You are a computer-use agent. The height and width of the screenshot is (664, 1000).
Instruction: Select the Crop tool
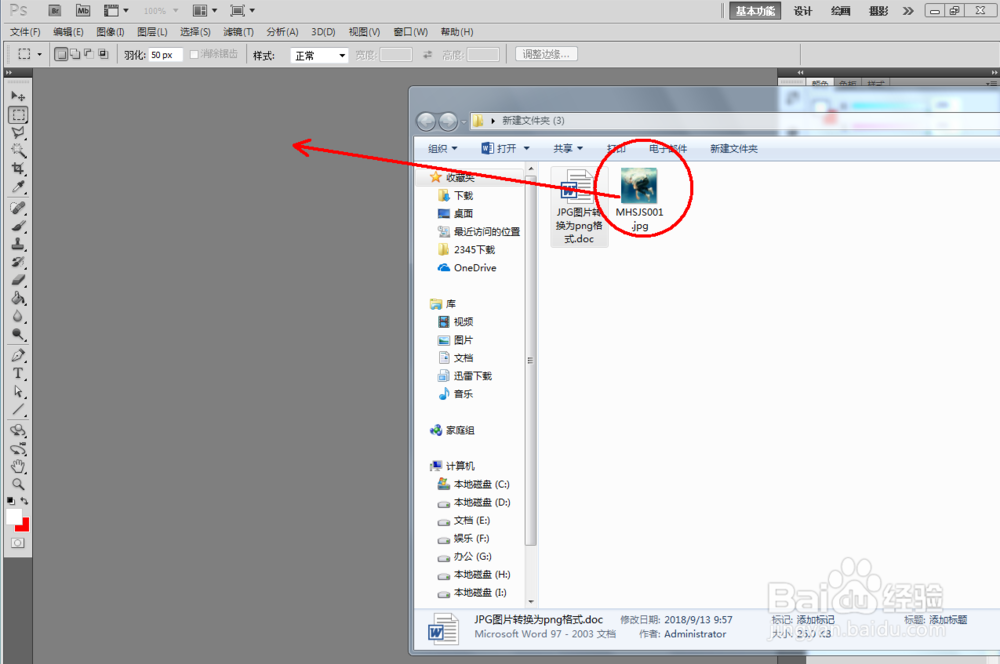pos(18,168)
